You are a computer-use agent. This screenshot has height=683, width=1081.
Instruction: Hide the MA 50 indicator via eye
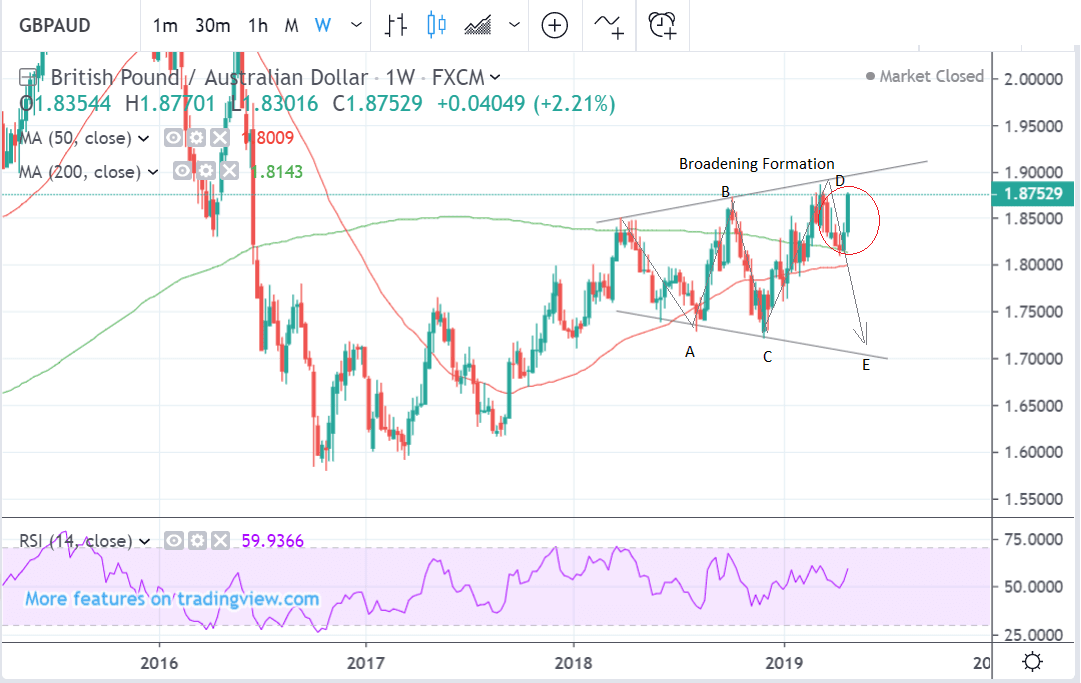coord(173,138)
